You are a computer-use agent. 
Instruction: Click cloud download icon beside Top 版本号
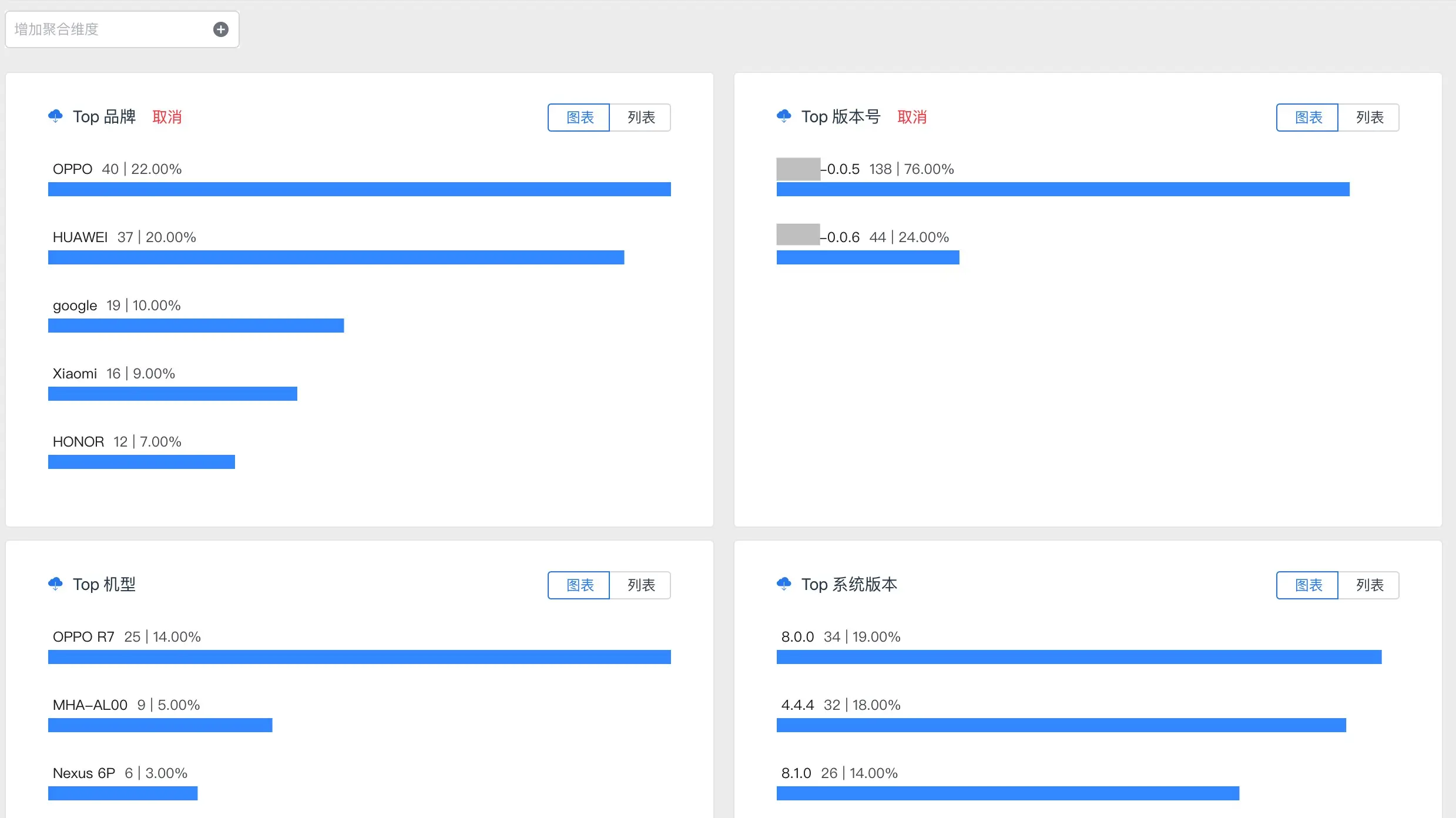784,116
